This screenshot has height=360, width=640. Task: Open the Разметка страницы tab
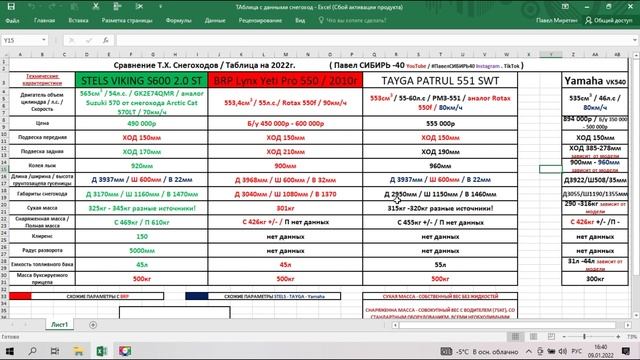(127, 20)
